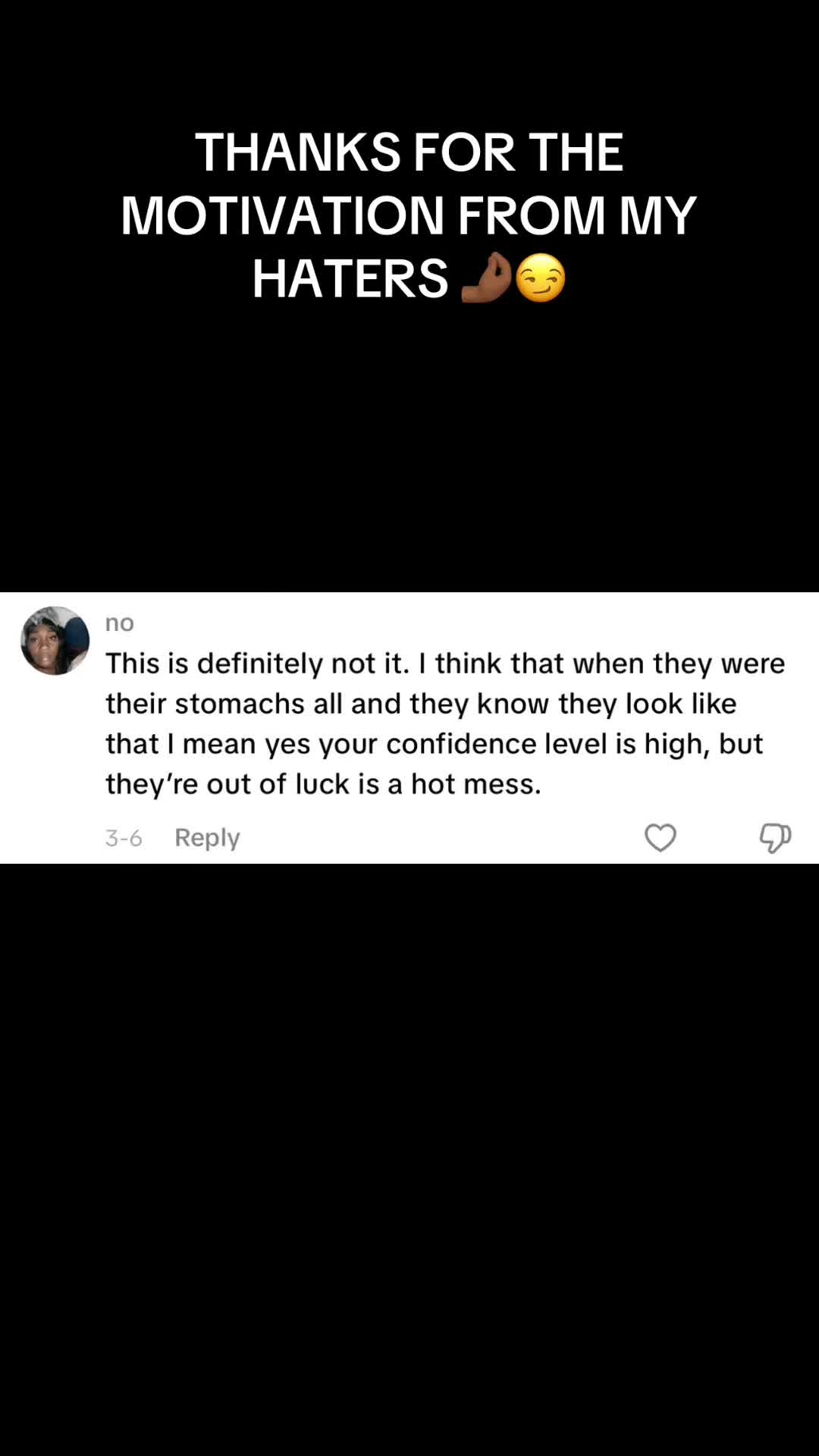Tap the black video area below the comment
This screenshot has height=1456, width=819.
[409, 1160]
